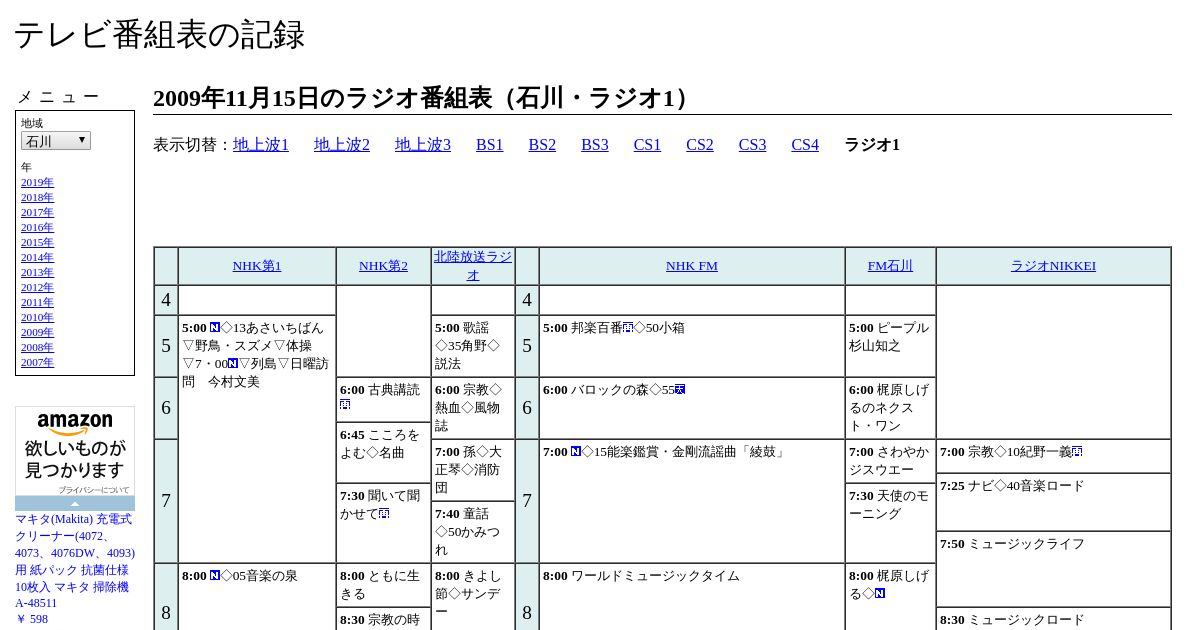1200x630 pixels.
Task: Open the NHK第1 station header link
Action: pos(257,266)
